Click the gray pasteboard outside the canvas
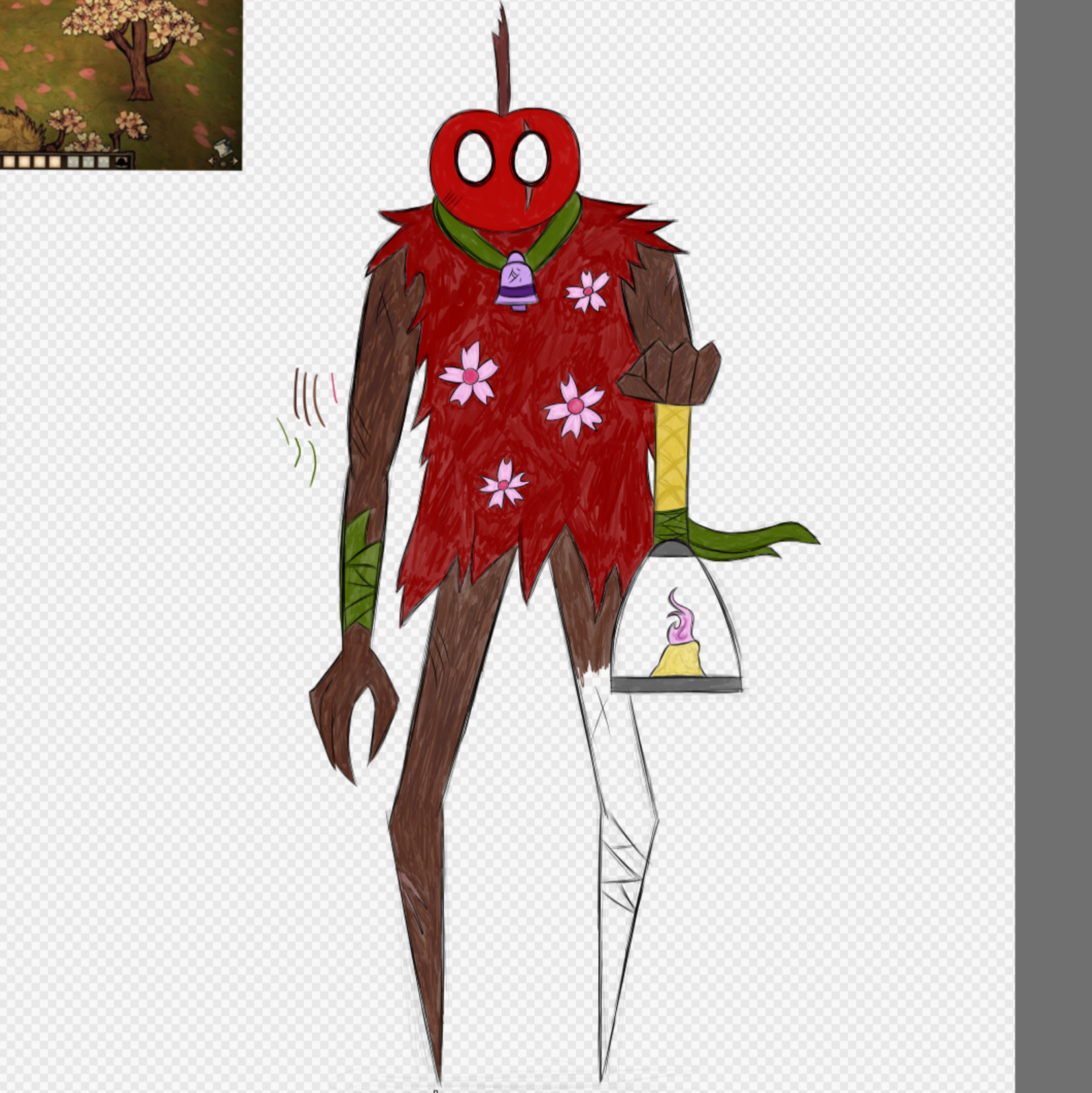Image resolution: width=1092 pixels, height=1093 pixels. coord(1054,549)
